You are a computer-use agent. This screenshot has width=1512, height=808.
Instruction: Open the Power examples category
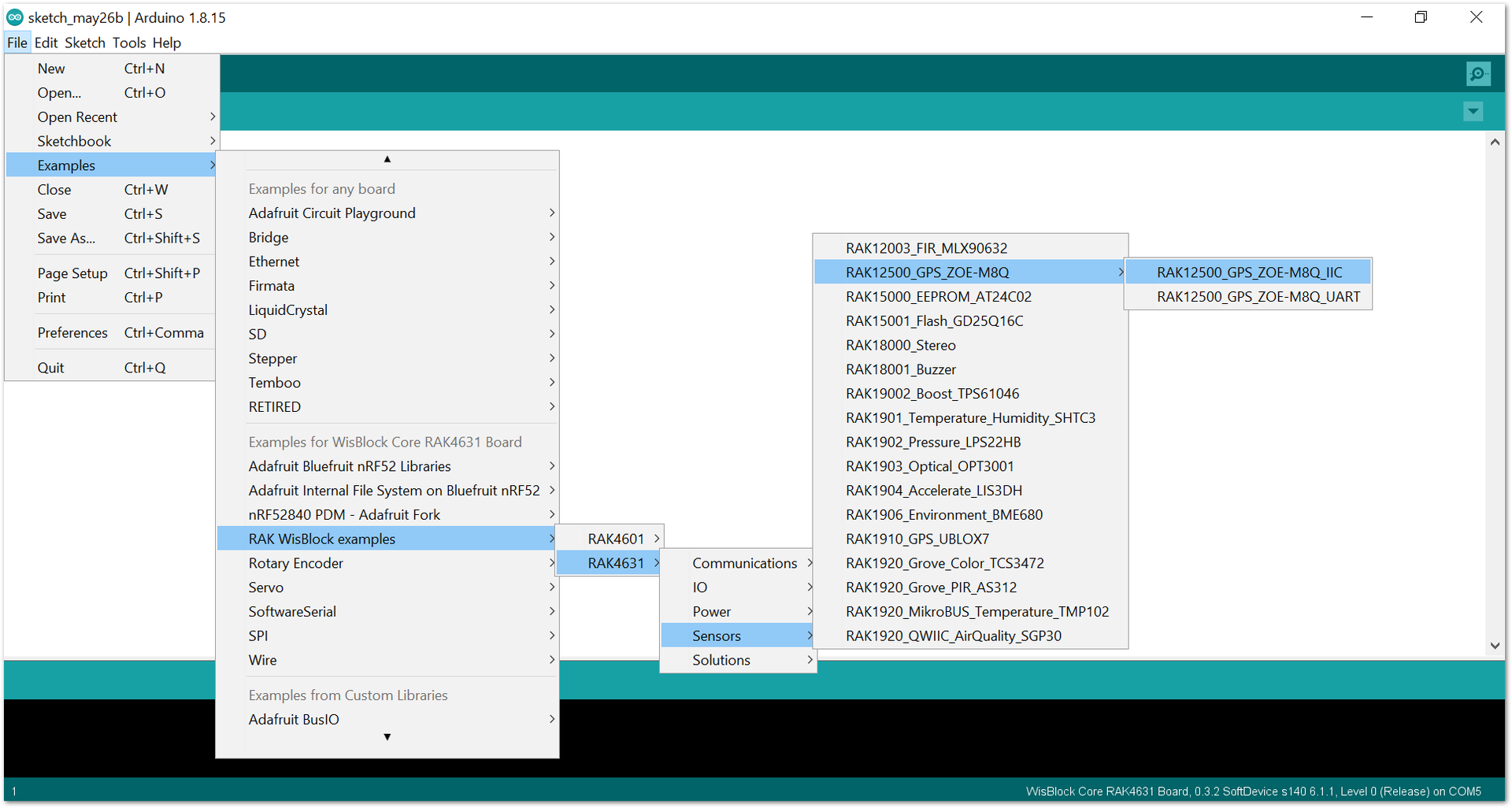coord(738,612)
